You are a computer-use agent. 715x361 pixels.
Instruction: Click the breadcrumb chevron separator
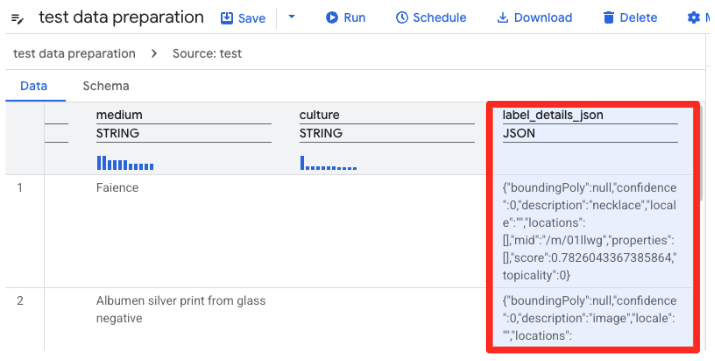[154, 54]
